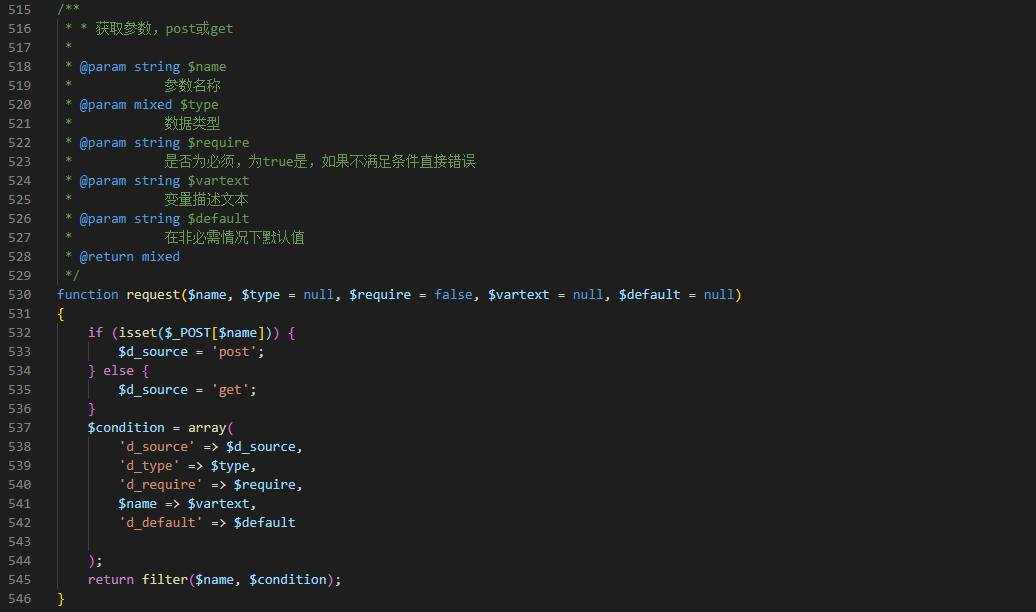
Task: Click line number 537 in the gutter
Action: (20, 428)
